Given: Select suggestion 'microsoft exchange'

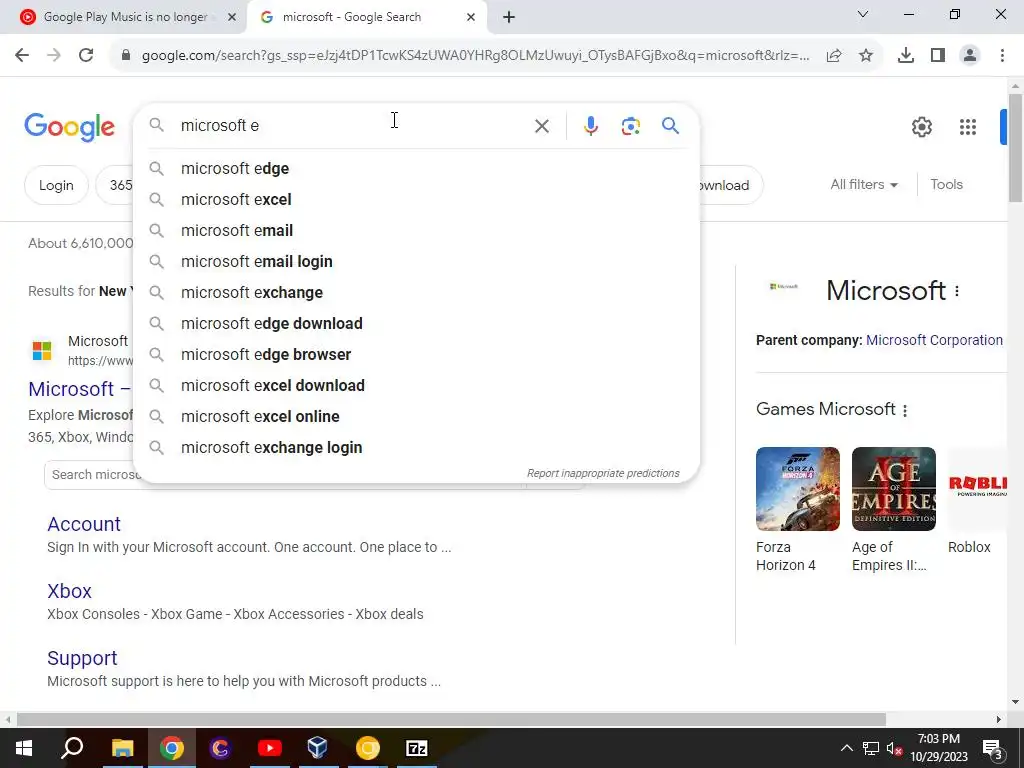Looking at the screenshot, I should point(417,293).
